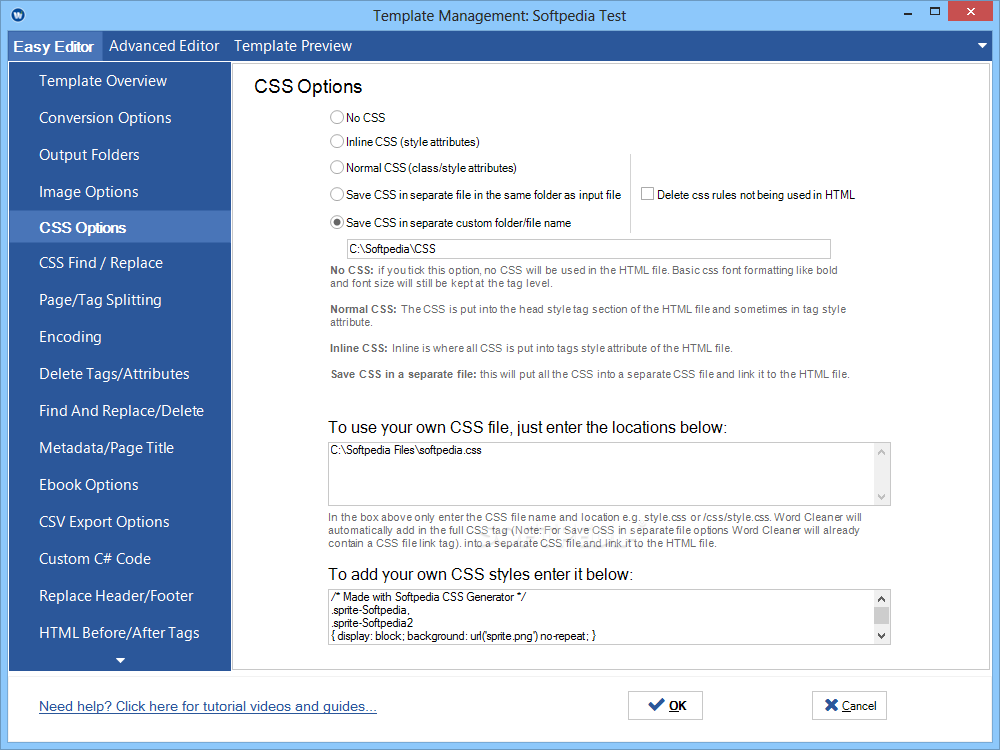Click down arrow of CSS file locations scrollbar
Image resolution: width=1000 pixels, height=750 pixels.
pos(881,496)
